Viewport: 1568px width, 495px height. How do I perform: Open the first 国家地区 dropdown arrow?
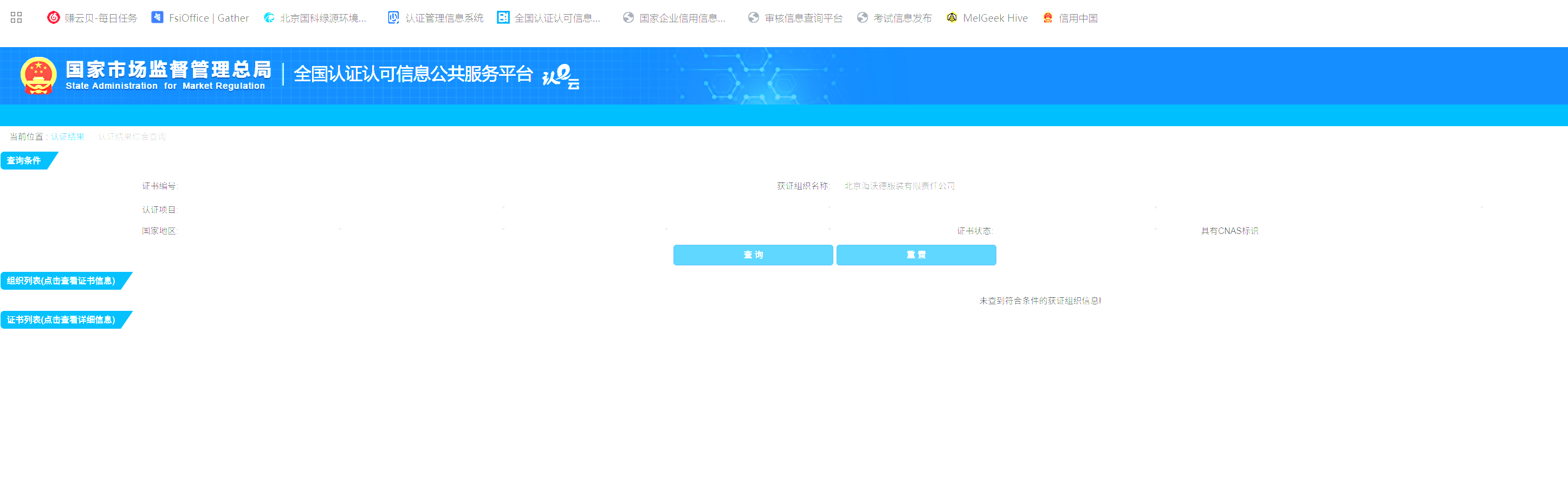point(340,229)
